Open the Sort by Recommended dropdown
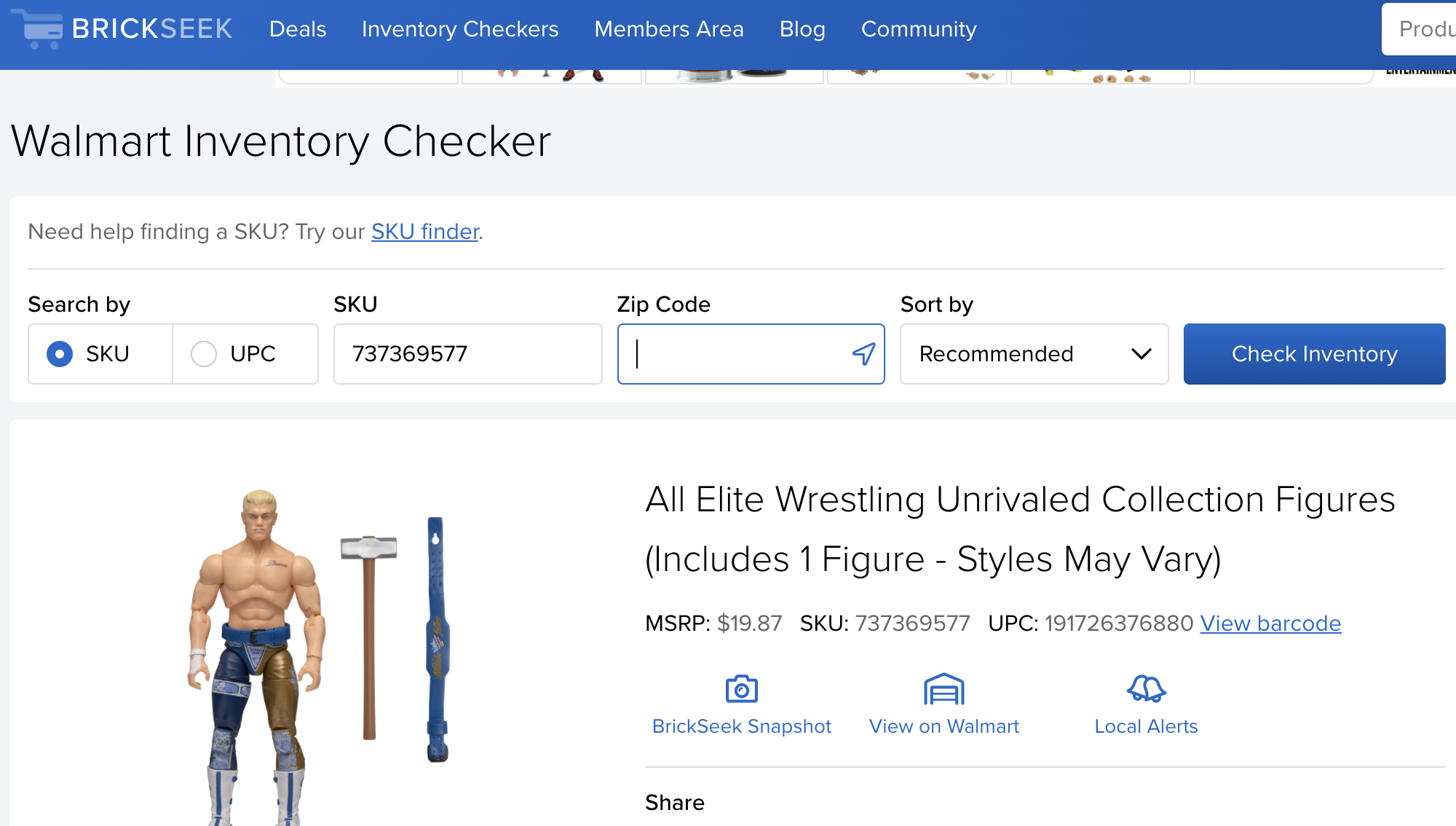Viewport: 1456px width, 826px height. (x=1034, y=354)
